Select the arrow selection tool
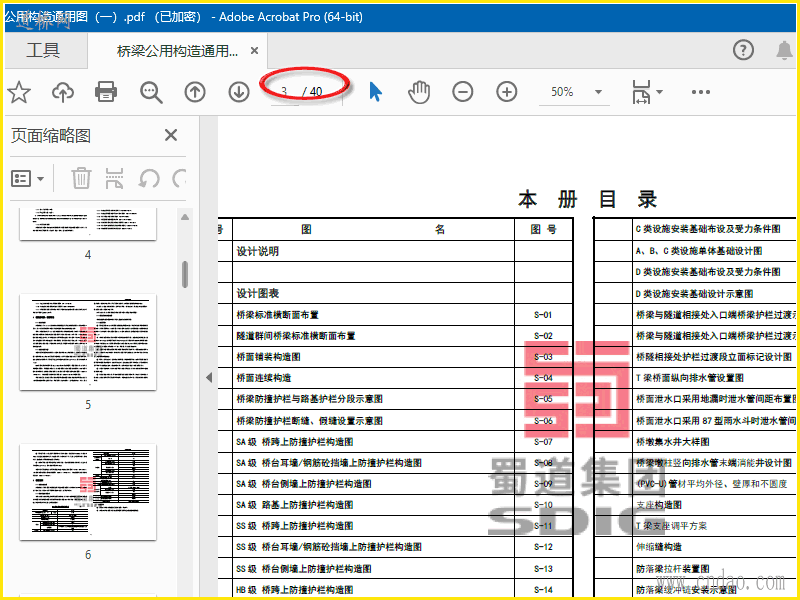 point(376,92)
